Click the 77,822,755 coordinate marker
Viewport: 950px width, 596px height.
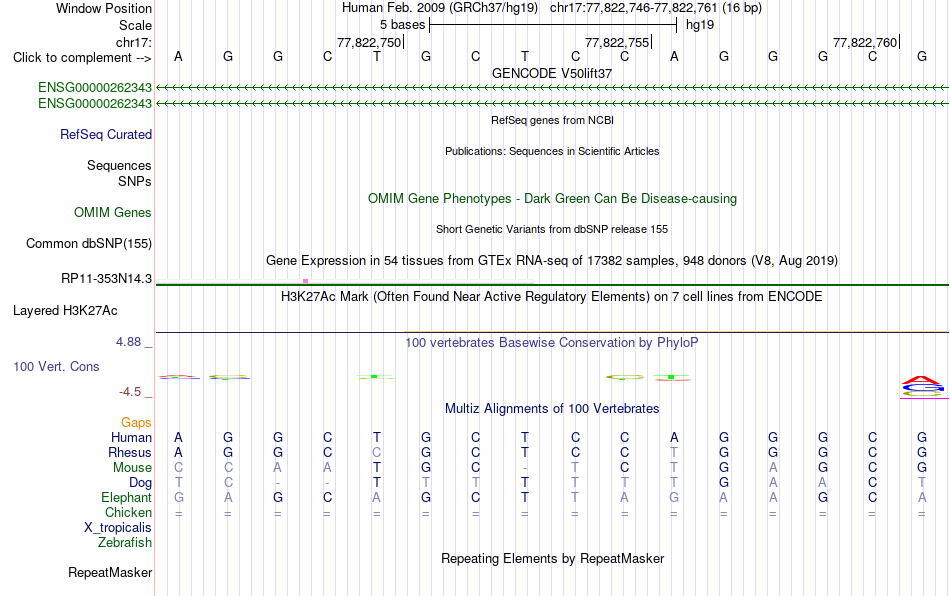pyautogui.click(x=618, y=42)
